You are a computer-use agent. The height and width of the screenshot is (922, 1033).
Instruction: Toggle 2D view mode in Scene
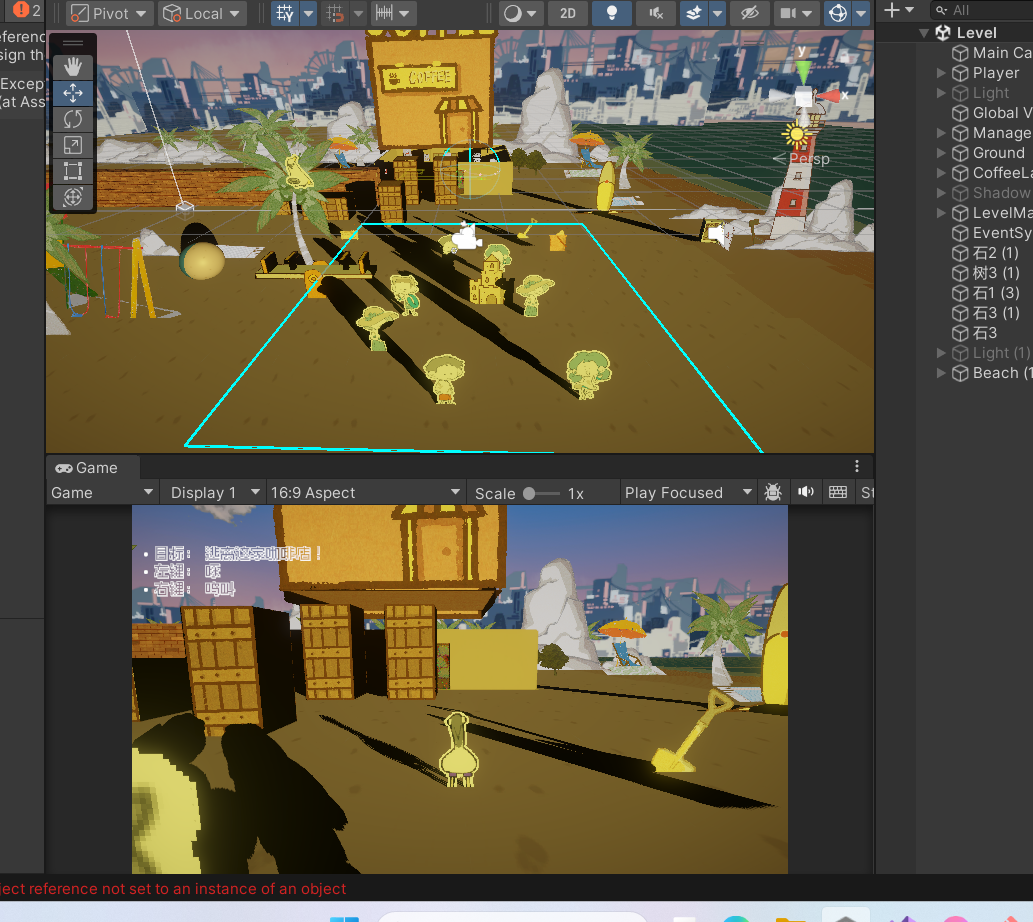point(567,14)
